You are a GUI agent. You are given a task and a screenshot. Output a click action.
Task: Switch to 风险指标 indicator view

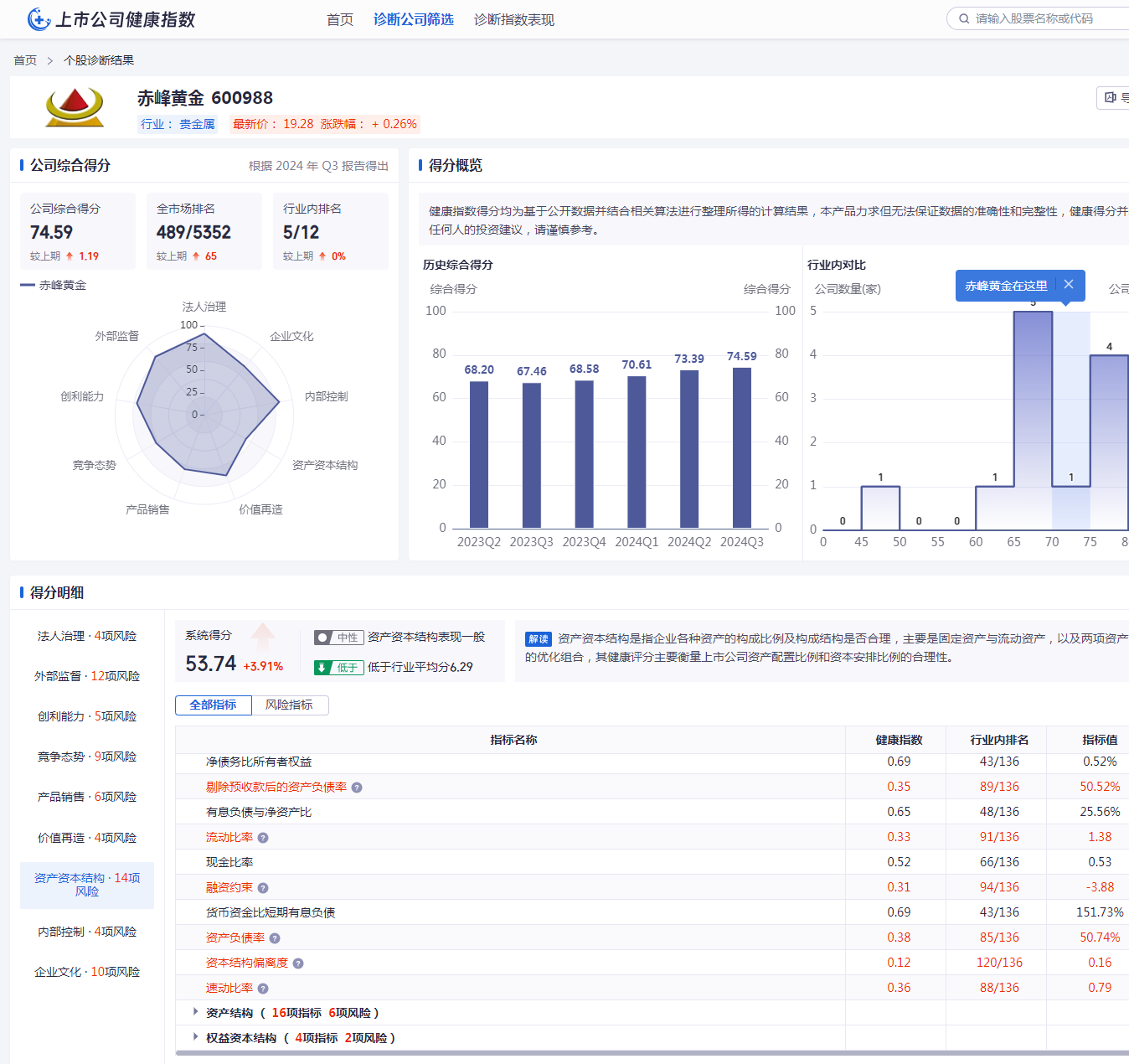[x=289, y=705]
